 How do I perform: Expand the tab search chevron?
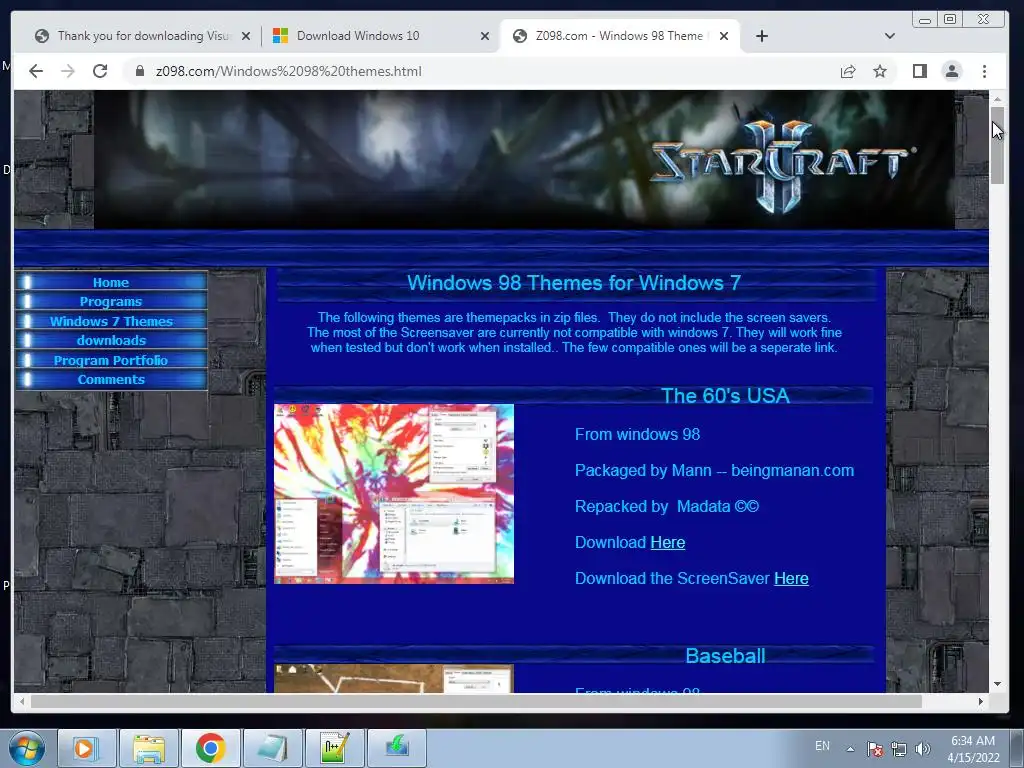(x=889, y=36)
